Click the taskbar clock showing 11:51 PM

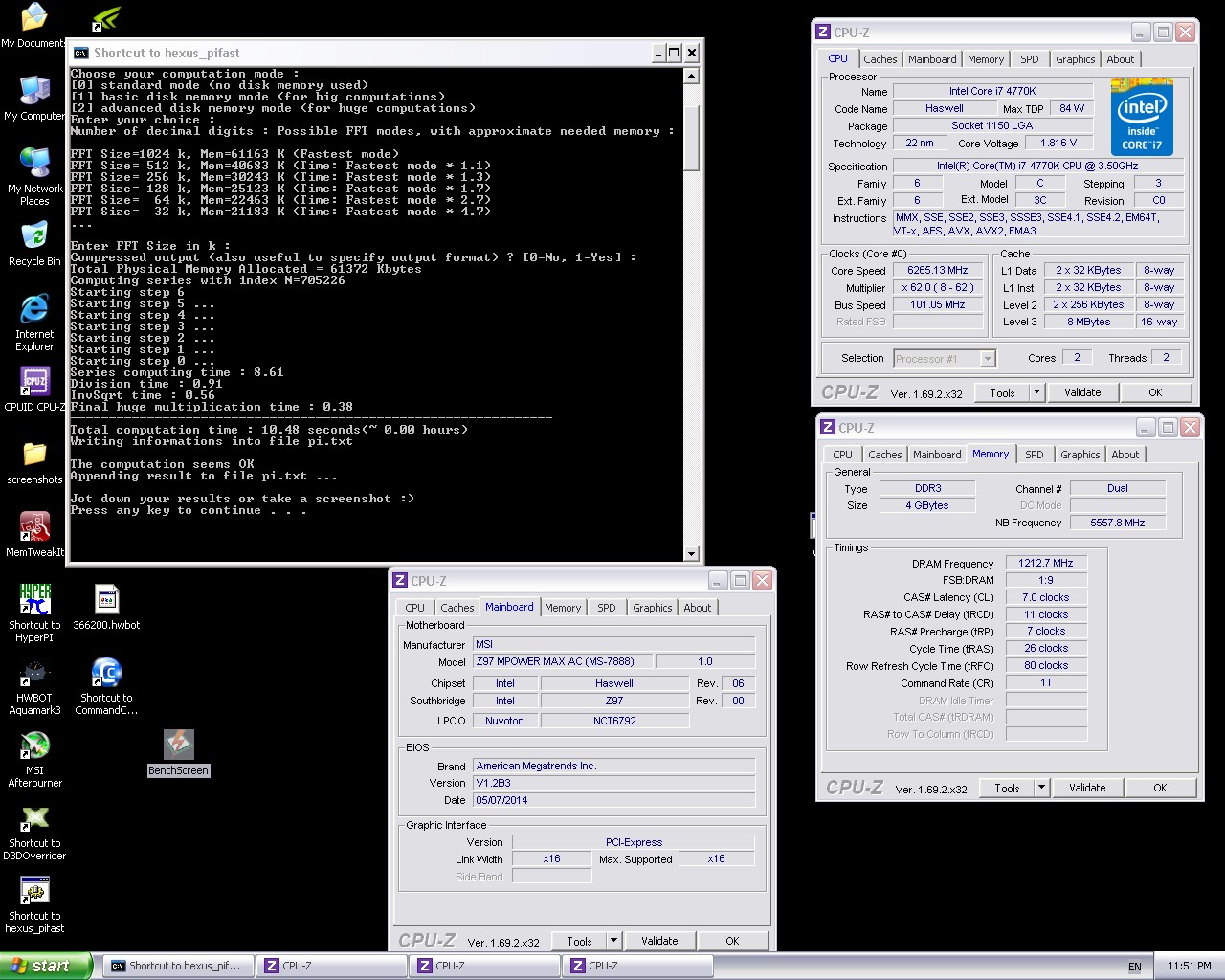(1189, 967)
